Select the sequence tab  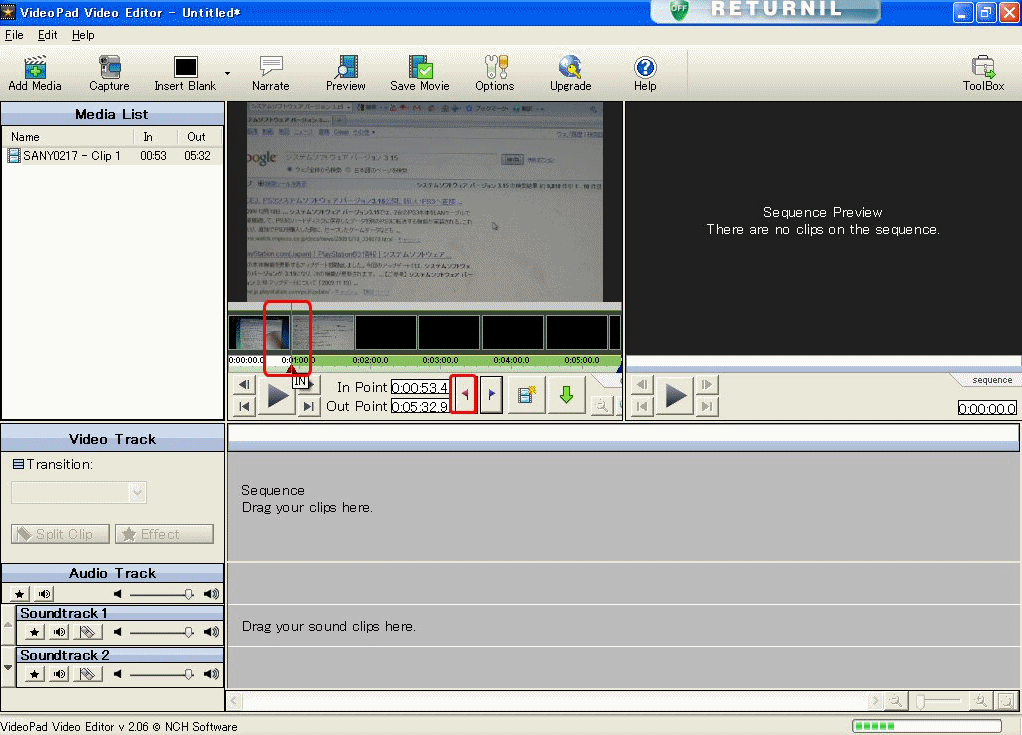[x=991, y=380]
